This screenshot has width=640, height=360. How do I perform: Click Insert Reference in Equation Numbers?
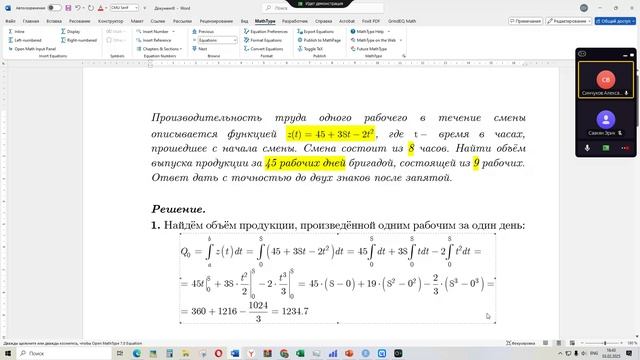tap(154, 40)
